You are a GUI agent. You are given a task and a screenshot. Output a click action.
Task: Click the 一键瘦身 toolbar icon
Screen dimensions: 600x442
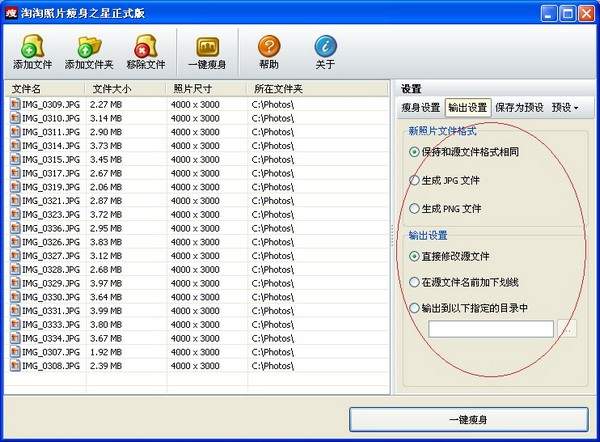tap(207, 47)
